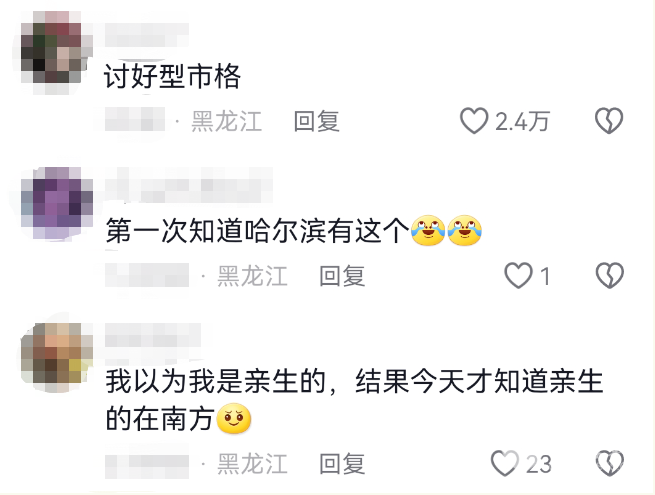The image size is (655, 495).
Task: Open first commenter's avatar profile
Action: pyautogui.click(x=57, y=53)
